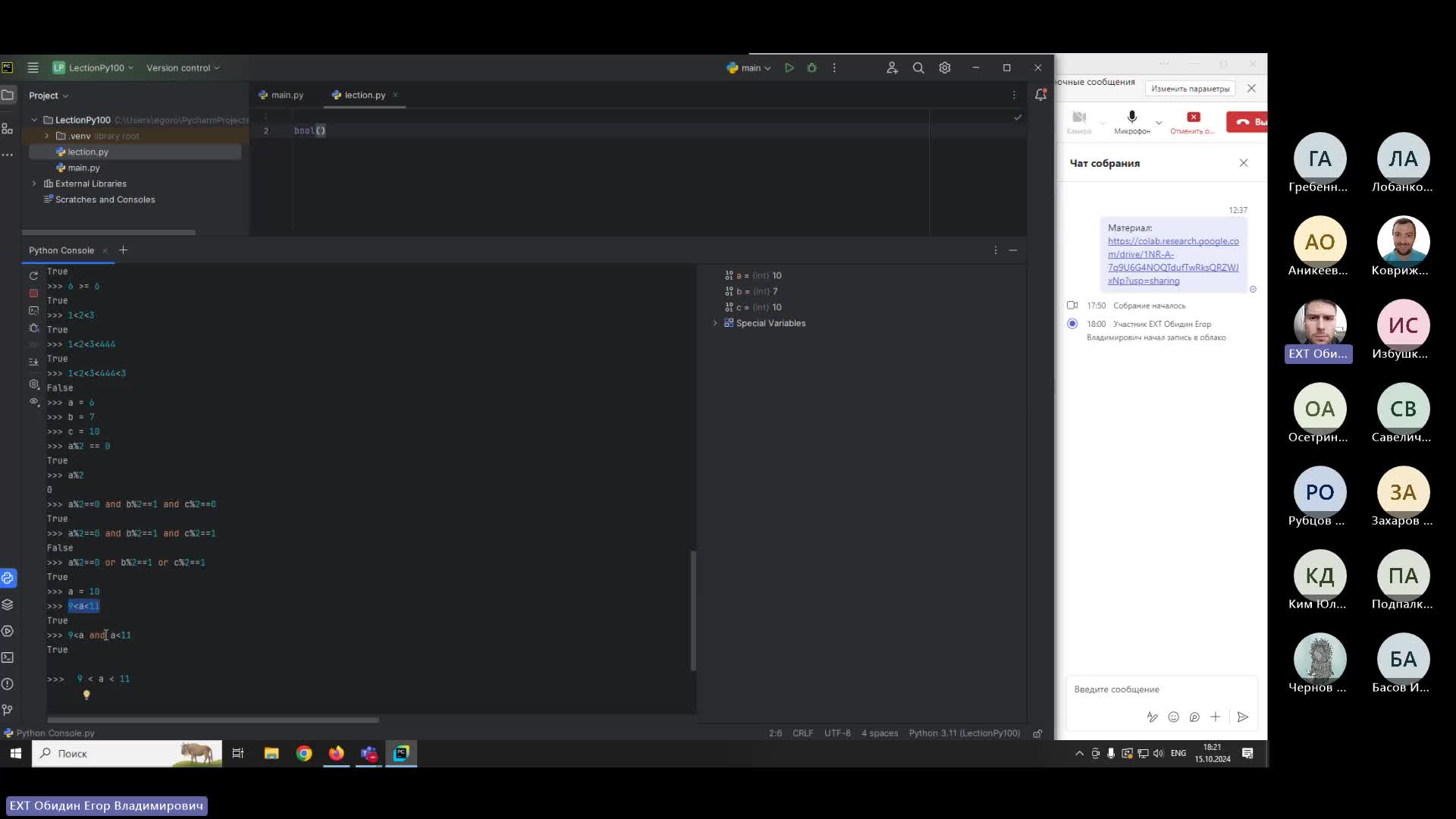Open microphone options dropdown in Teams

(1159, 122)
